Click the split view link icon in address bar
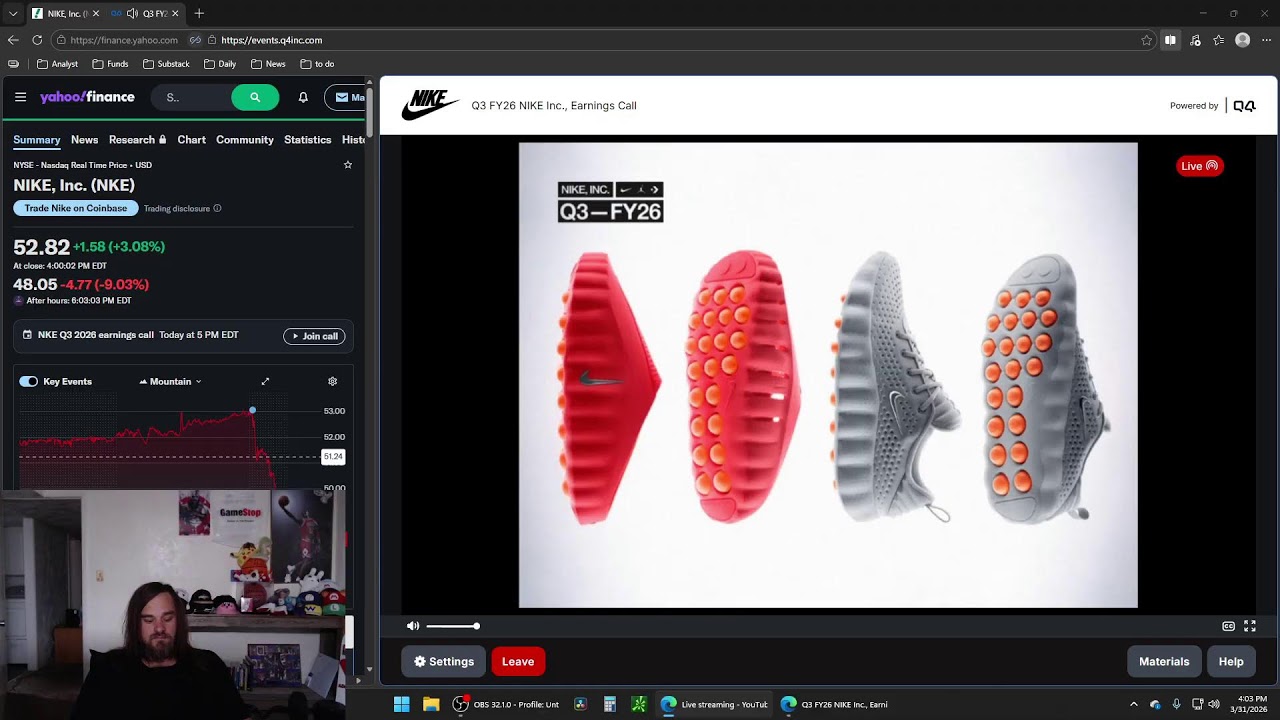 point(195,40)
